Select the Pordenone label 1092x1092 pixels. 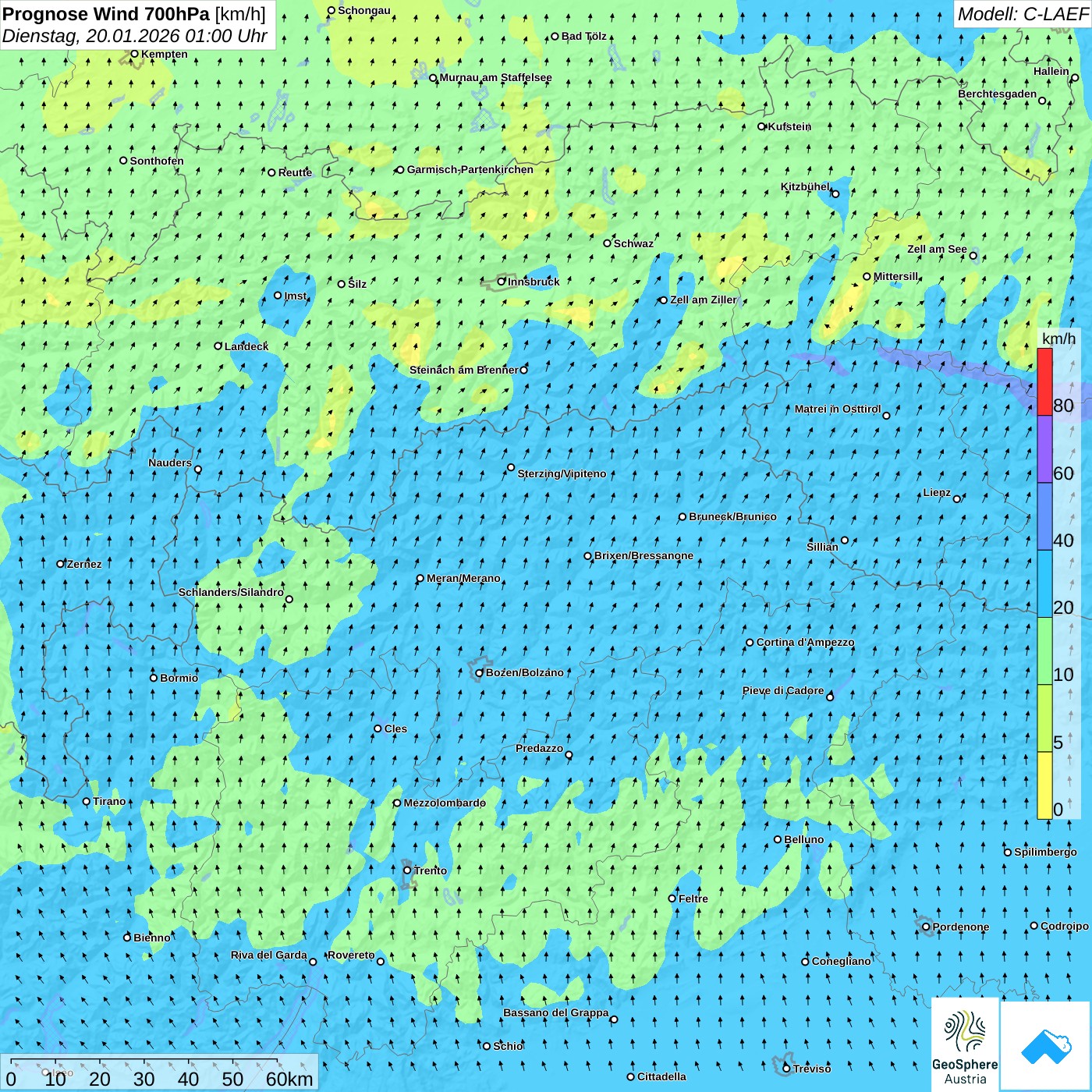pyautogui.click(x=961, y=927)
